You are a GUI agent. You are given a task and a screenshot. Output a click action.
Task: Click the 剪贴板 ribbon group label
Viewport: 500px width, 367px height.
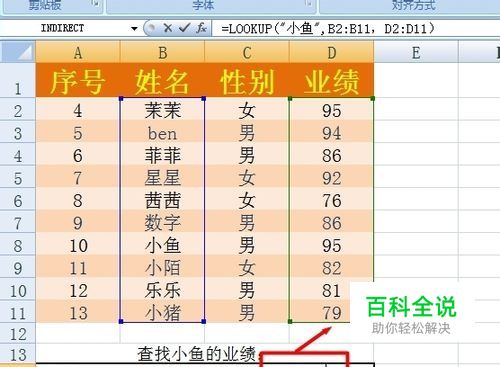tap(44, 5)
